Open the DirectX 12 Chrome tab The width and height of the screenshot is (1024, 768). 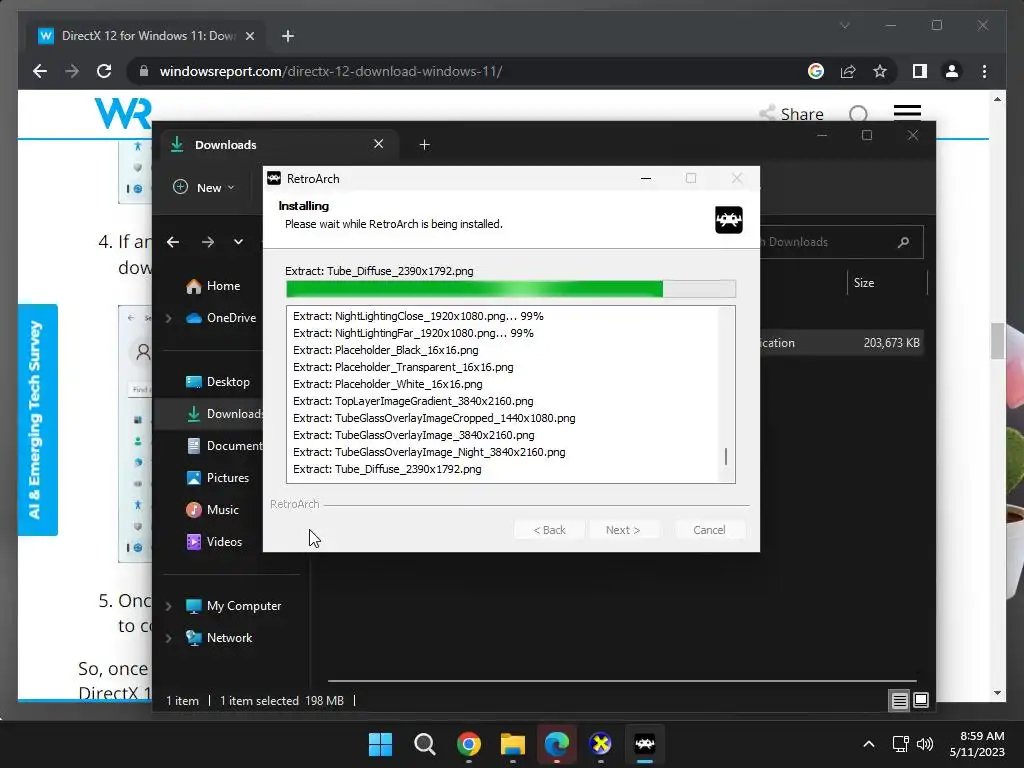tap(147, 36)
